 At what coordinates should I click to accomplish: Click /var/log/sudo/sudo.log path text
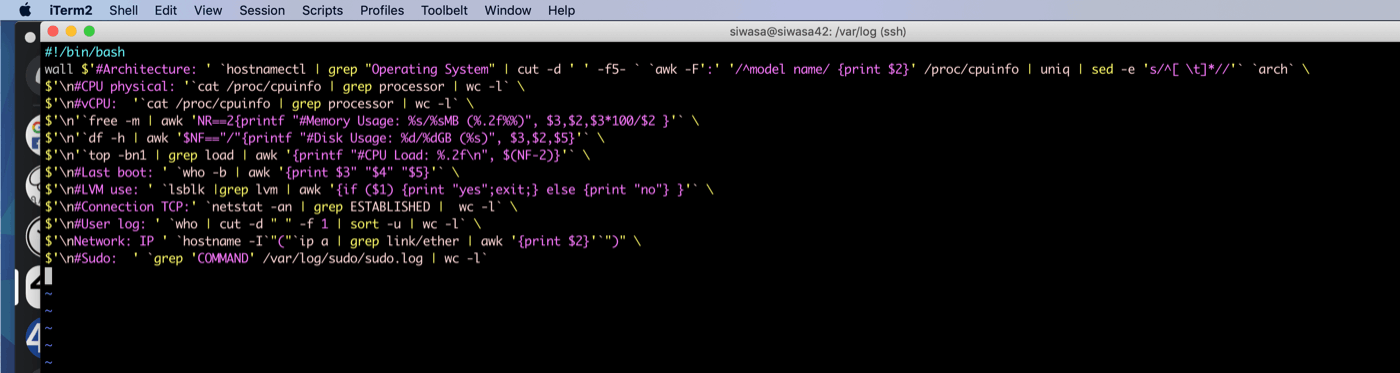[x=342, y=258]
